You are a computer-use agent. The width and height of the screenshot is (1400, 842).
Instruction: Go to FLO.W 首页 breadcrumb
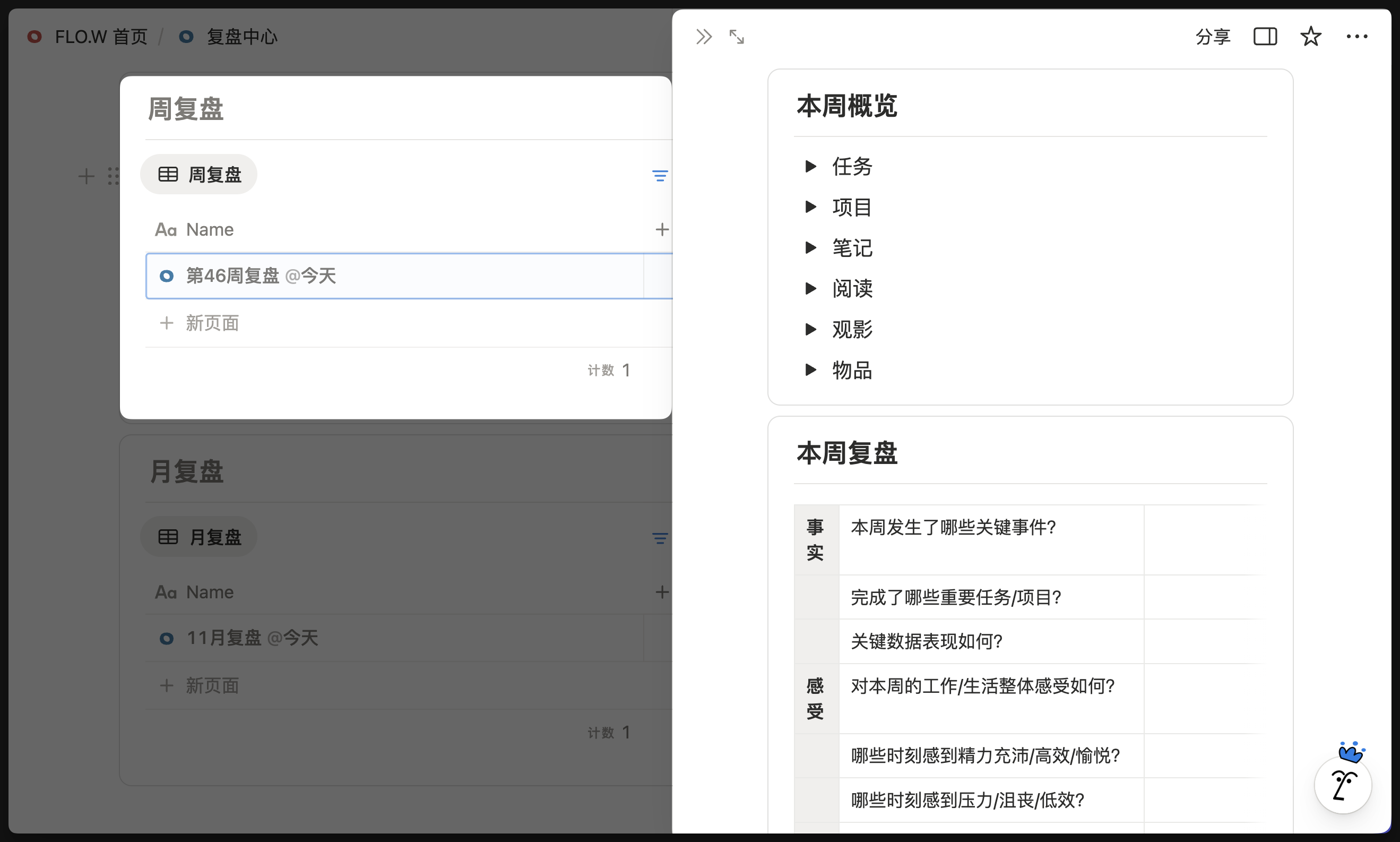[x=100, y=37]
